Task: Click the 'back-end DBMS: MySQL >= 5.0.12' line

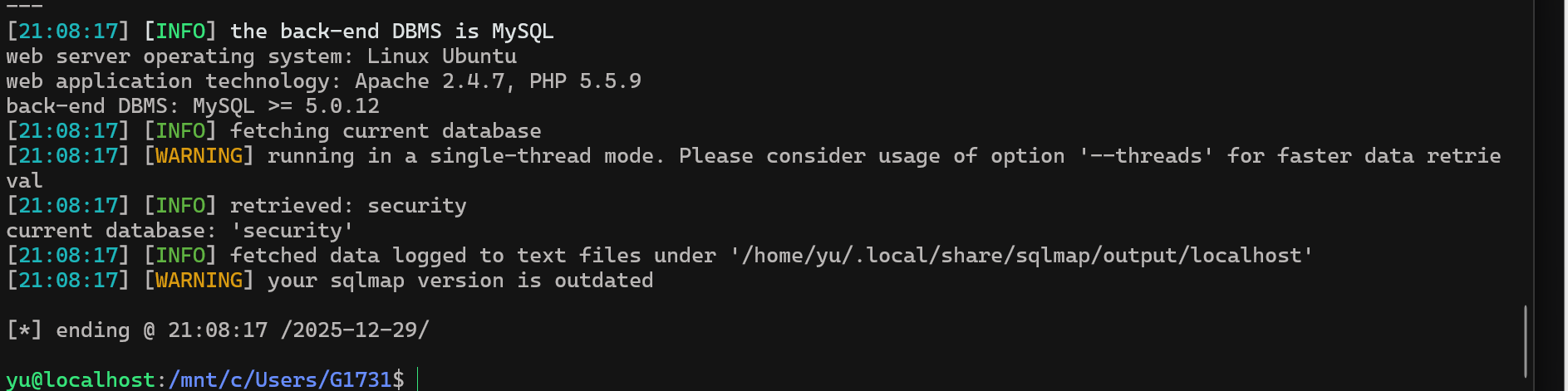Action: point(193,106)
